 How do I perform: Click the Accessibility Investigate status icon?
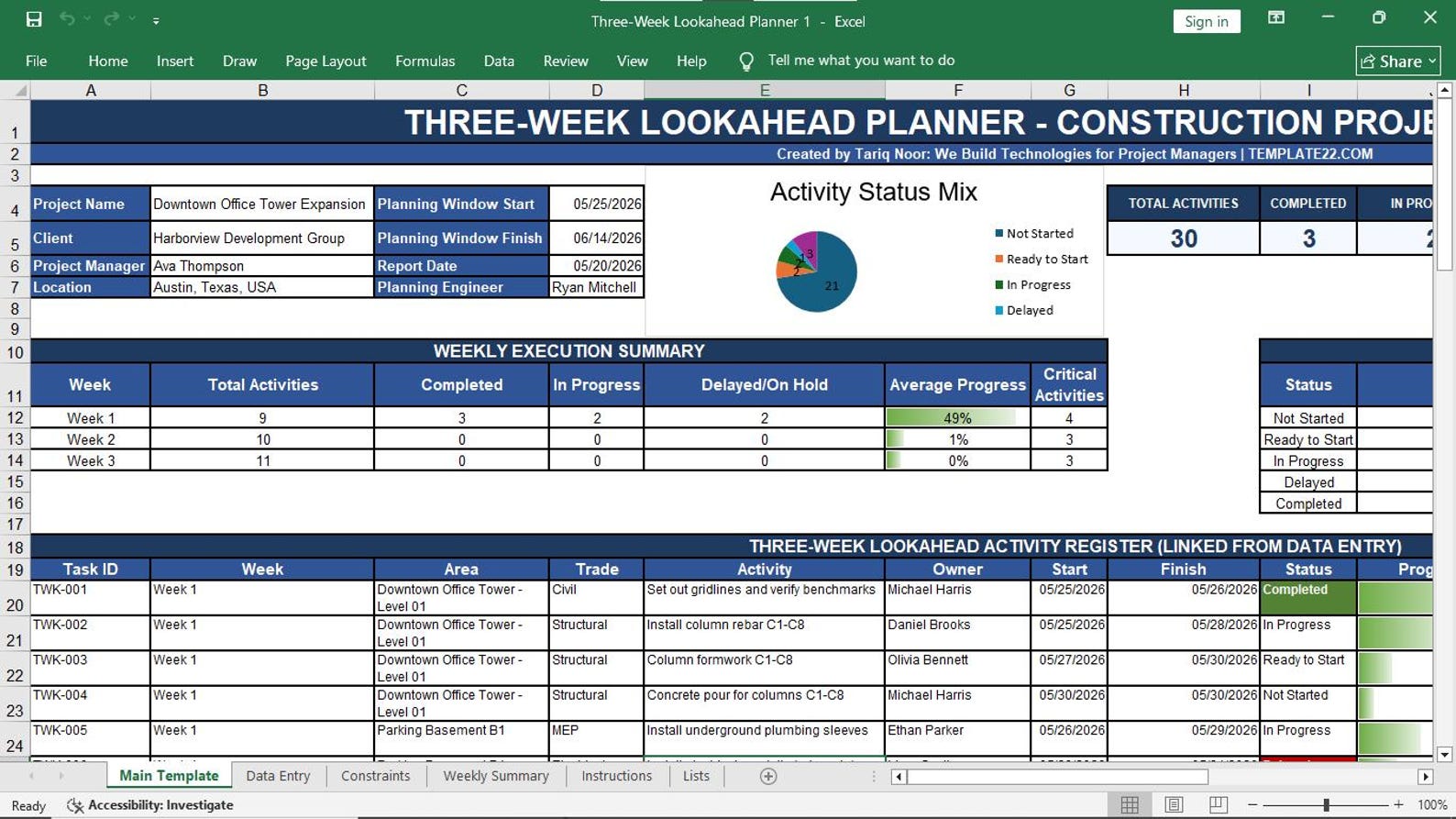[x=75, y=805]
